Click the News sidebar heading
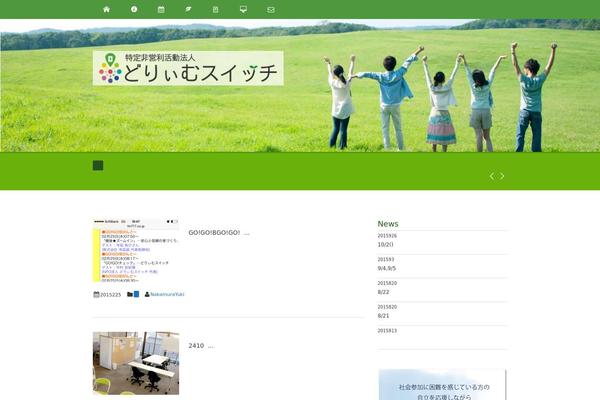This screenshot has width=600, height=400. pyautogui.click(x=388, y=224)
